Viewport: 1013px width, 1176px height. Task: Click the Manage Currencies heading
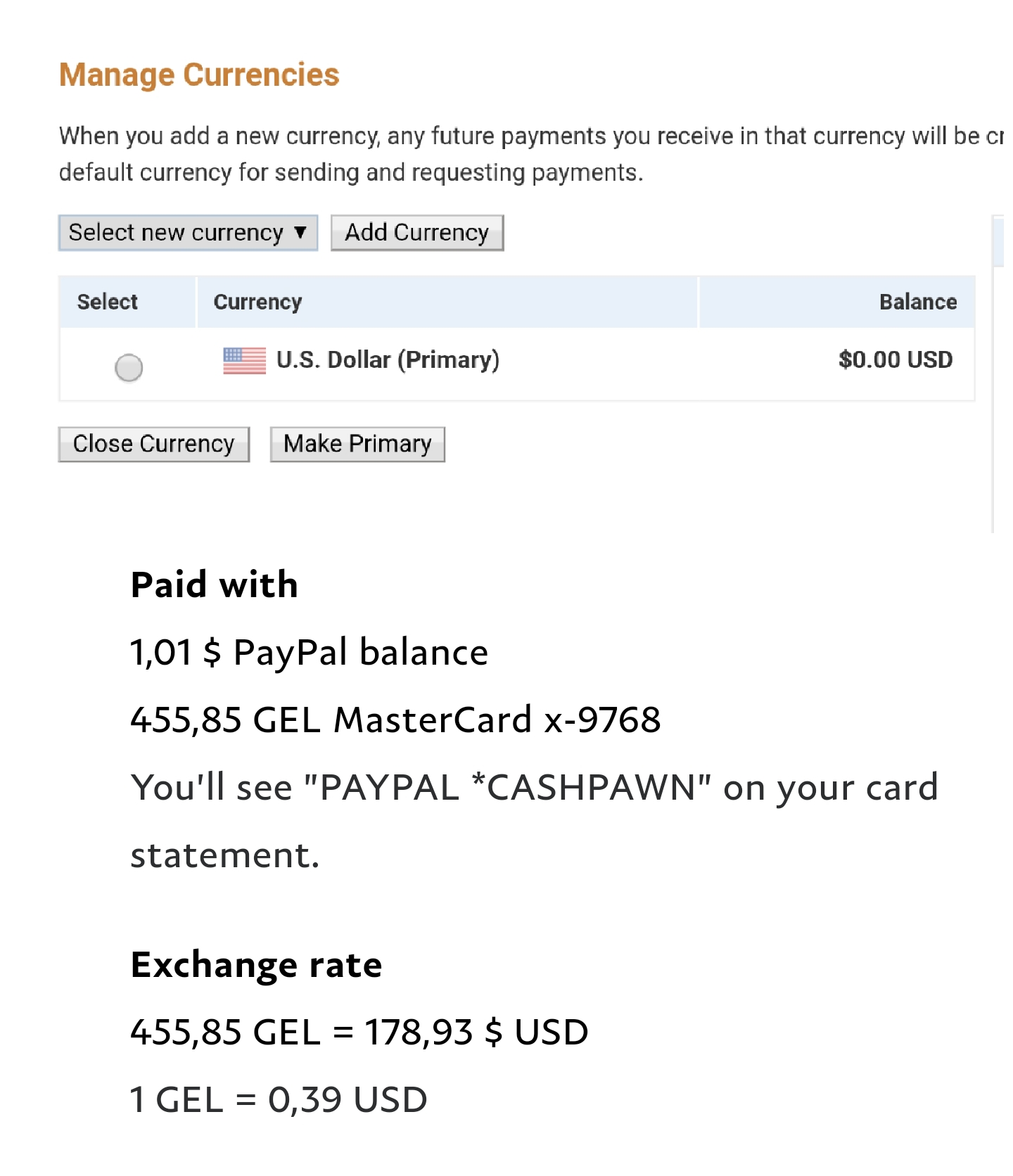coord(199,75)
